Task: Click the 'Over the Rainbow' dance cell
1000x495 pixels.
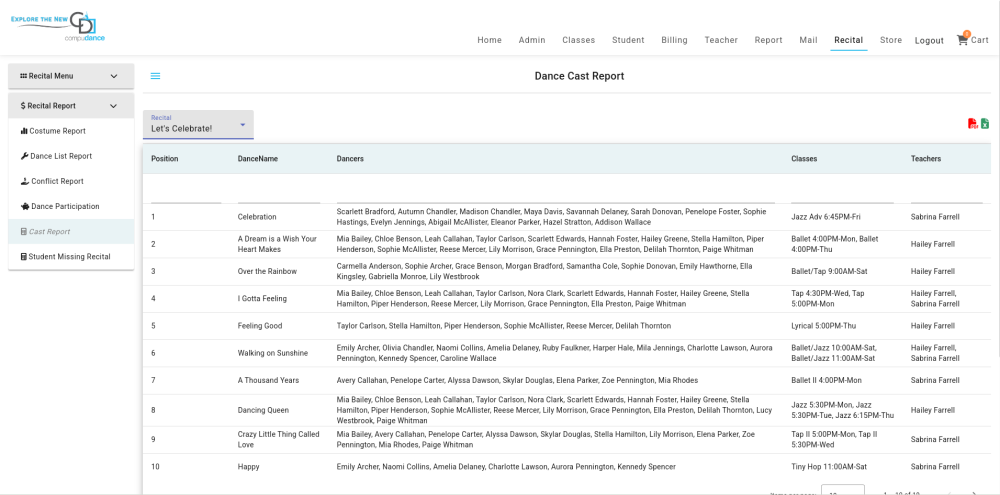Action: click(x=267, y=271)
